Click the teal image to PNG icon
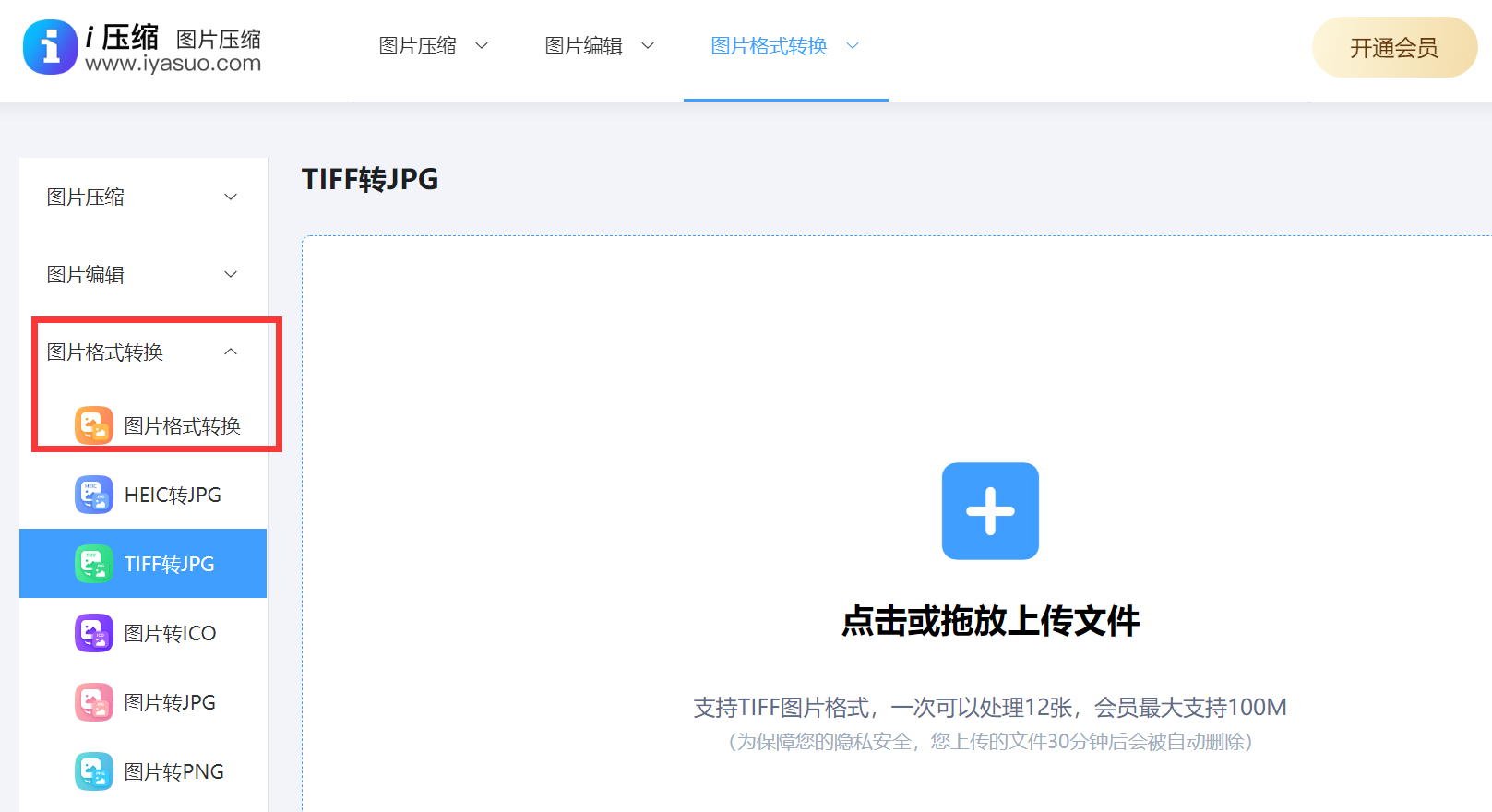The image size is (1492, 812). 94,771
